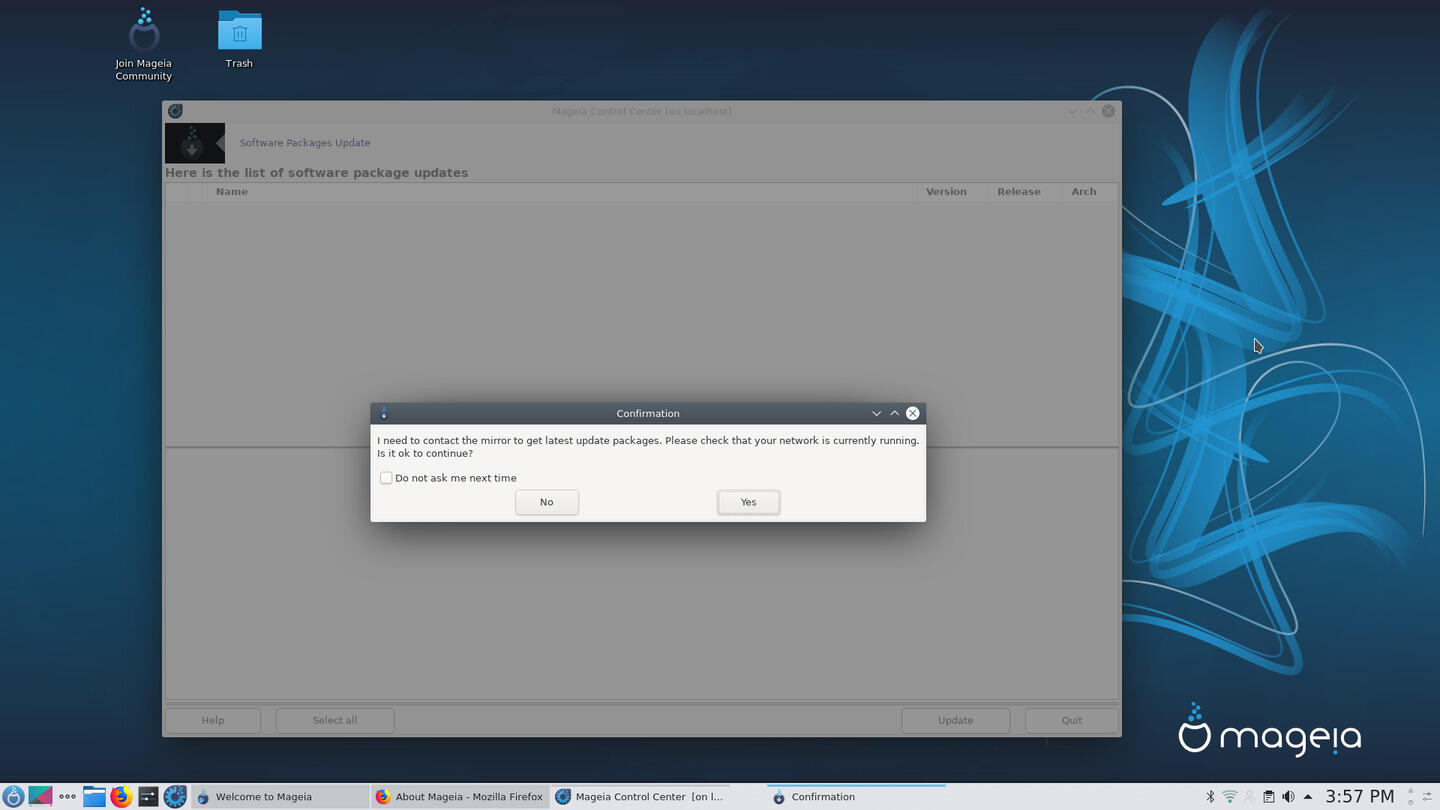1440x810 pixels.
Task: Open the clipboard tray icon
Action: pos(1269,797)
